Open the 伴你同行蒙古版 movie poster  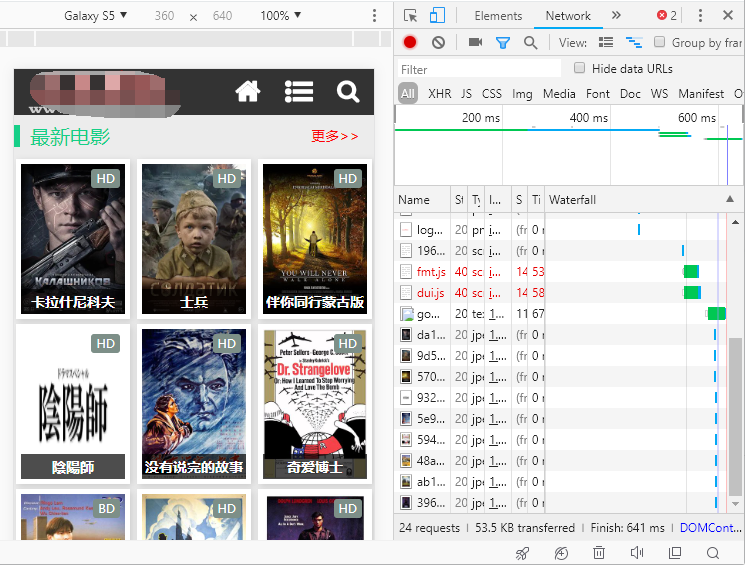(x=315, y=239)
